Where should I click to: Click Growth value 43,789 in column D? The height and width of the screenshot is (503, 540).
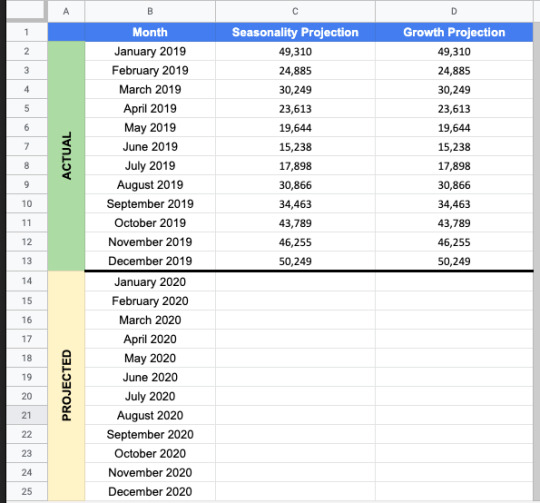pos(454,223)
